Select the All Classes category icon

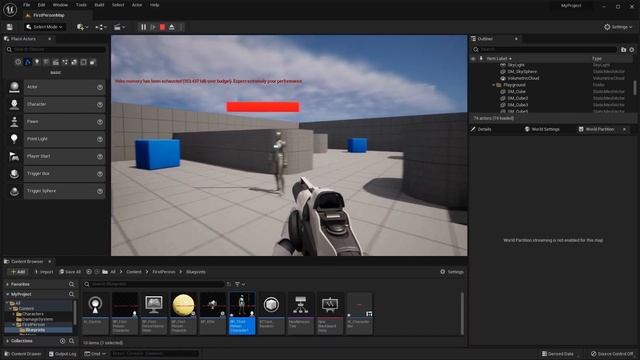coord(93,62)
